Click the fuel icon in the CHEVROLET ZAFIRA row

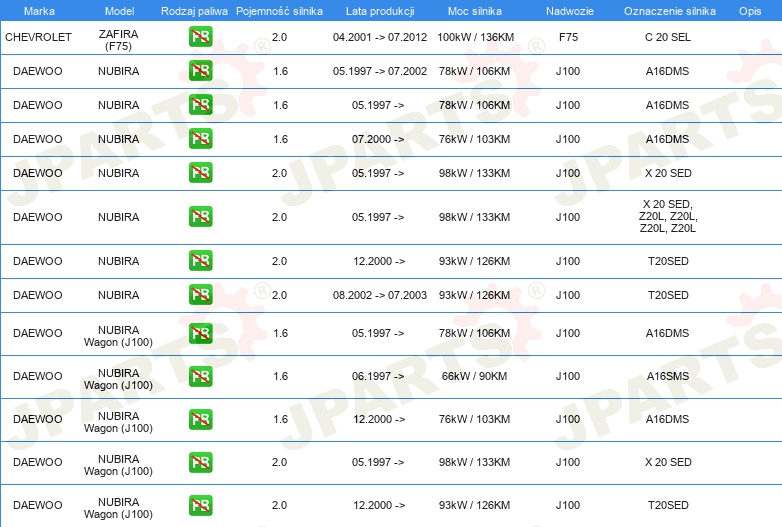coord(200,37)
